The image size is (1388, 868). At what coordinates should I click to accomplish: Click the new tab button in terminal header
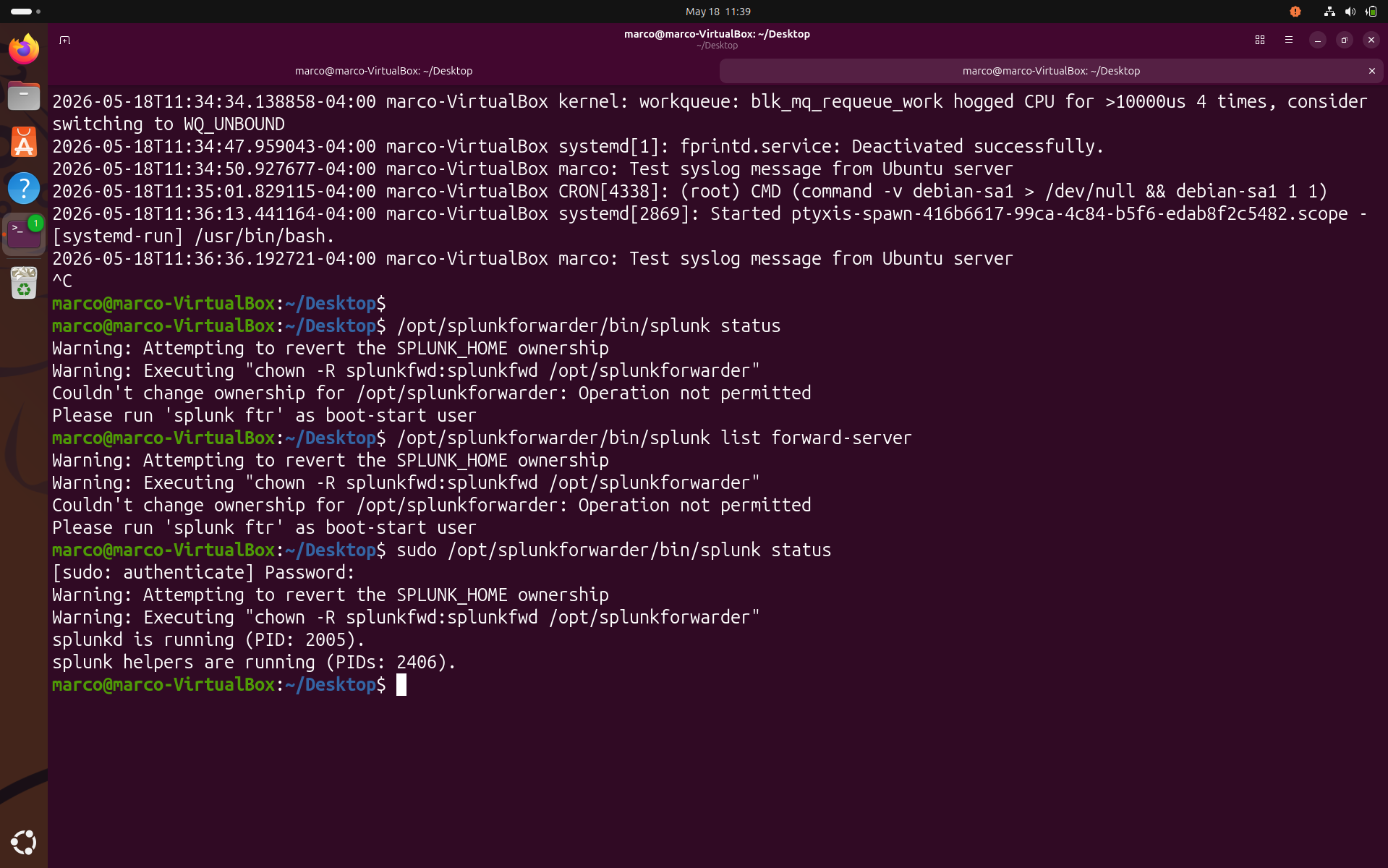(65, 40)
